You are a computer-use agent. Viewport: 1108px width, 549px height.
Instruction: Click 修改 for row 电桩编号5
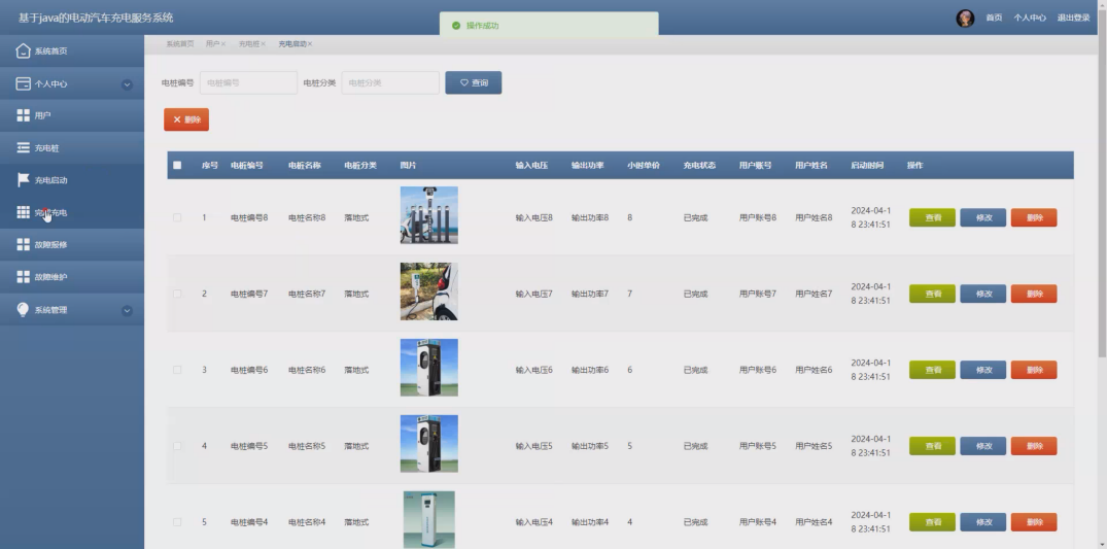(983, 447)
